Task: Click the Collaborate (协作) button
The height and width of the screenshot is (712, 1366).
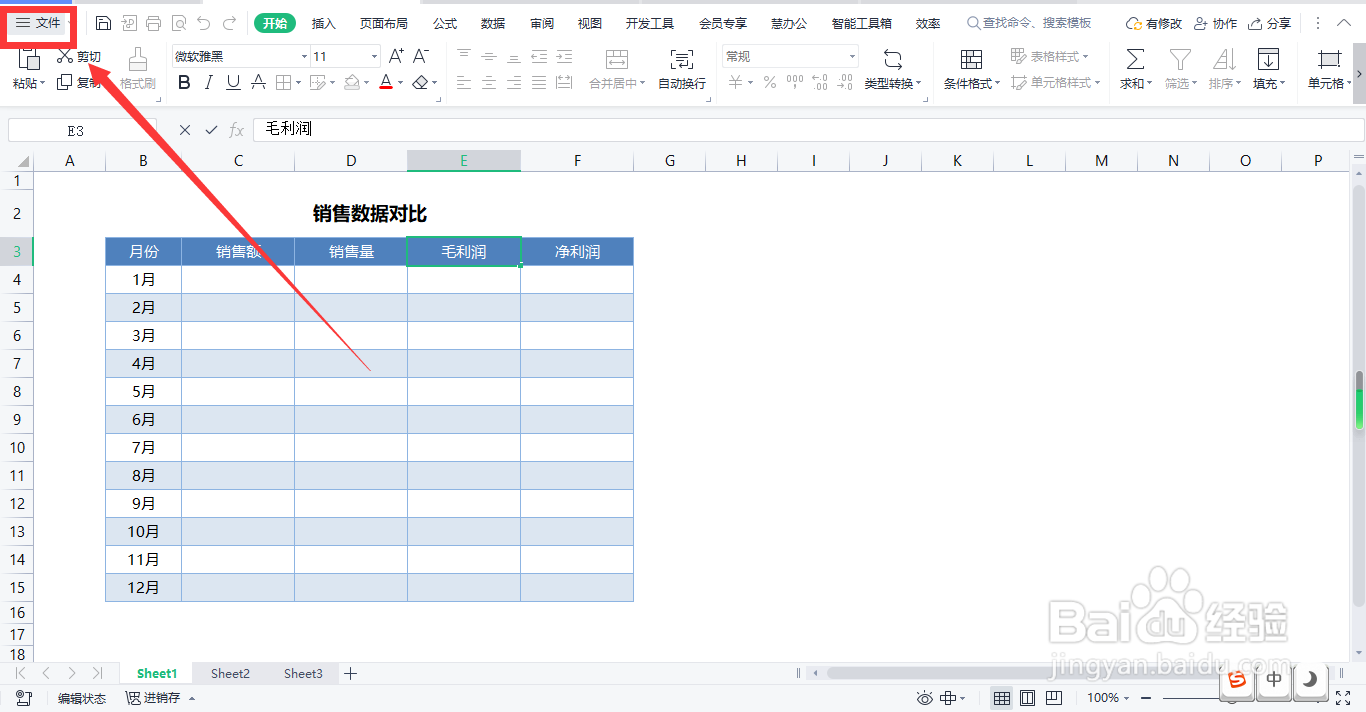Action: point(1215,23)
